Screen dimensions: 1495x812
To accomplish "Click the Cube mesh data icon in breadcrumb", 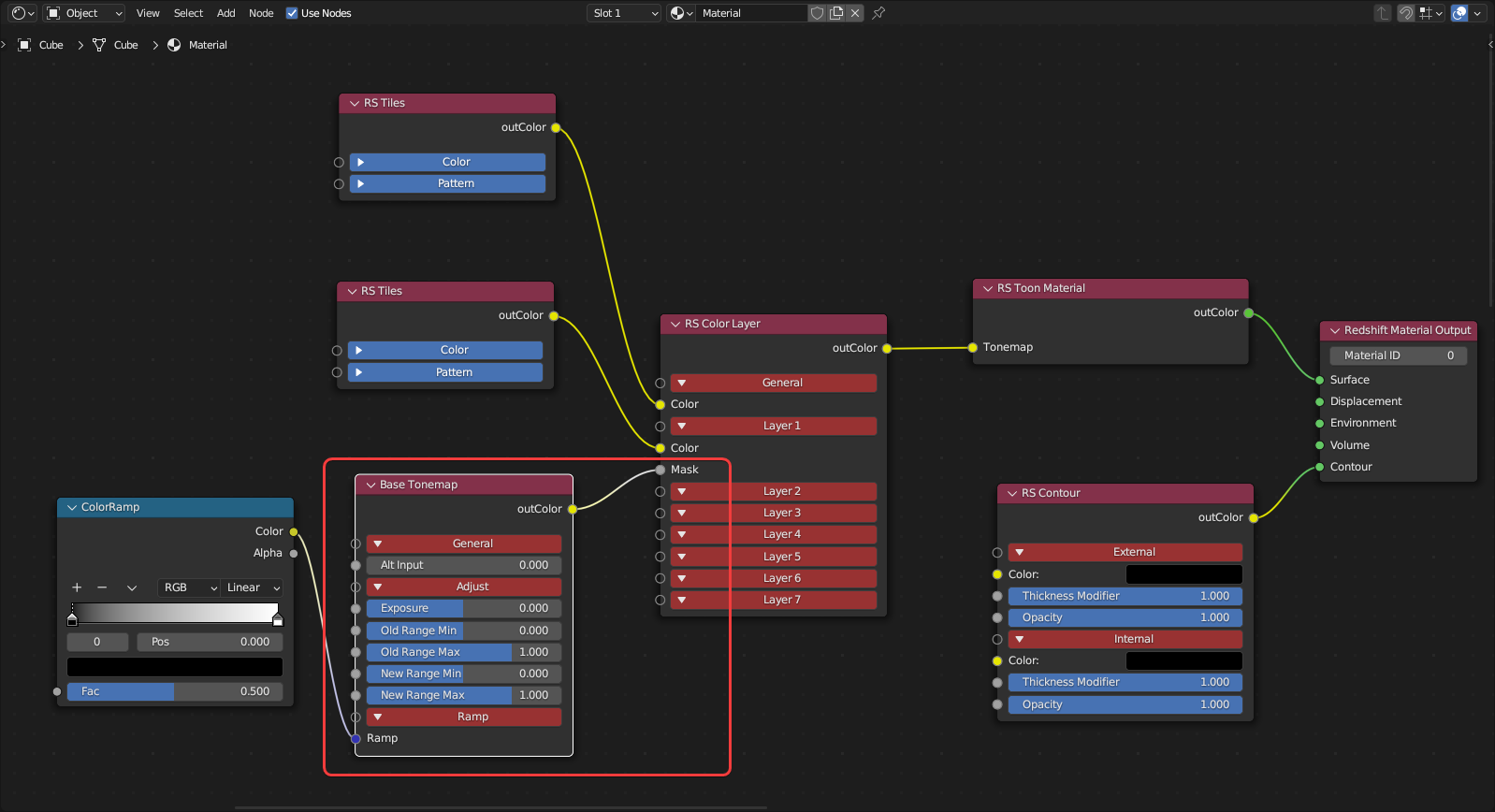I will pyautogui.click(x=99, y=45).
